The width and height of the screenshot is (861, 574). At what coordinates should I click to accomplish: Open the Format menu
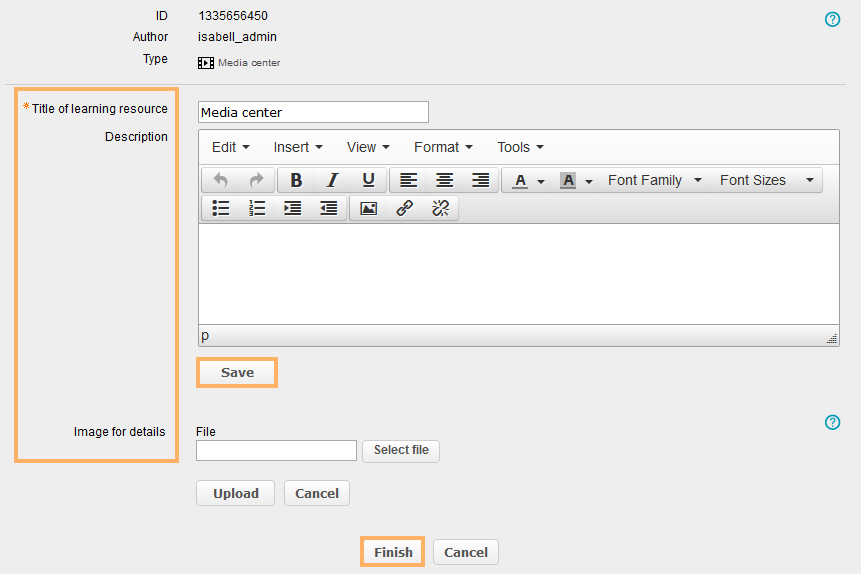pyautogui.click(x=443, y=147)
